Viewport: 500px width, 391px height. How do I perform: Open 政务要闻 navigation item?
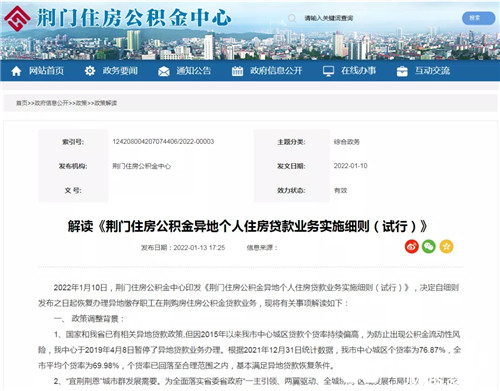tap(120, 71)
